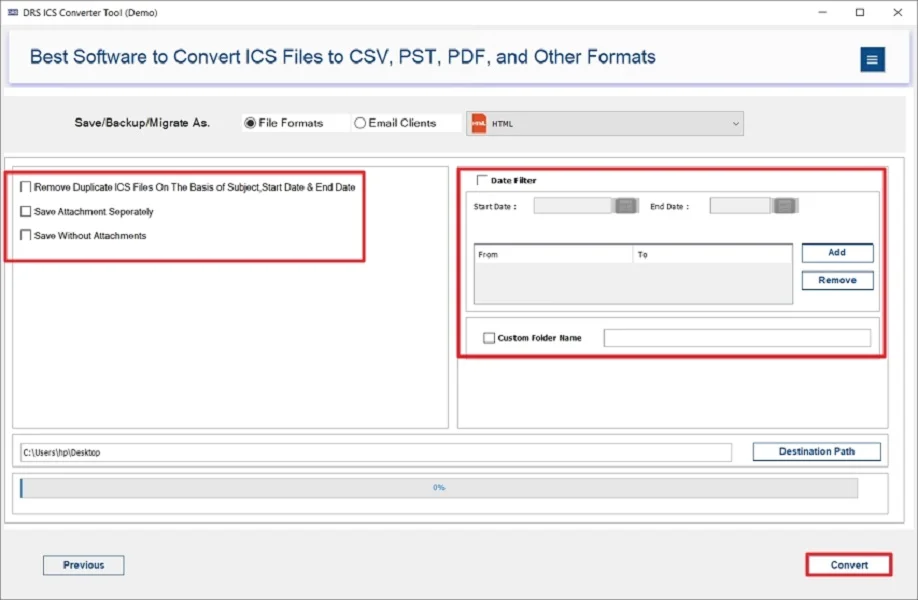Select the Email Clients radio button

[359, 123]
